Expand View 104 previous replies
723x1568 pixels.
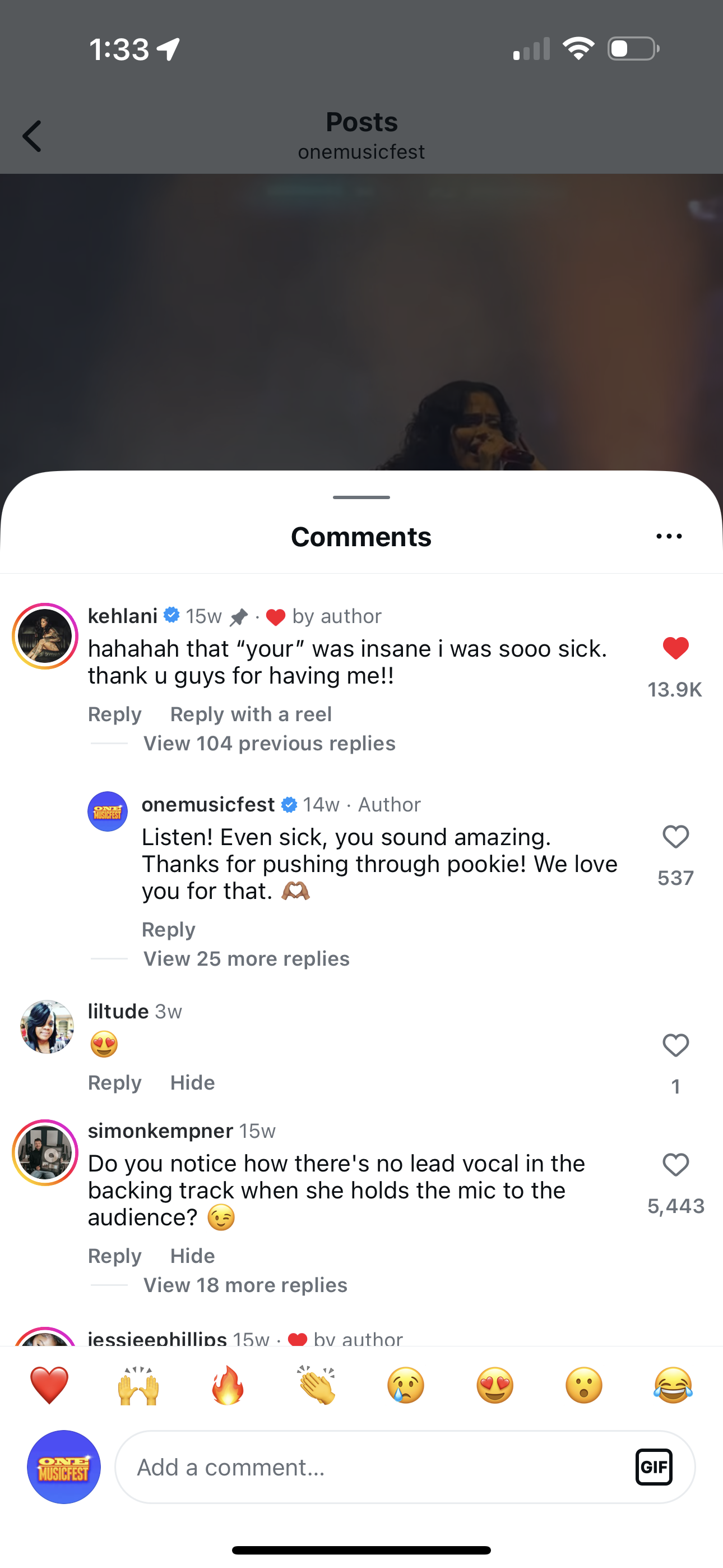(x=269, y=743)
